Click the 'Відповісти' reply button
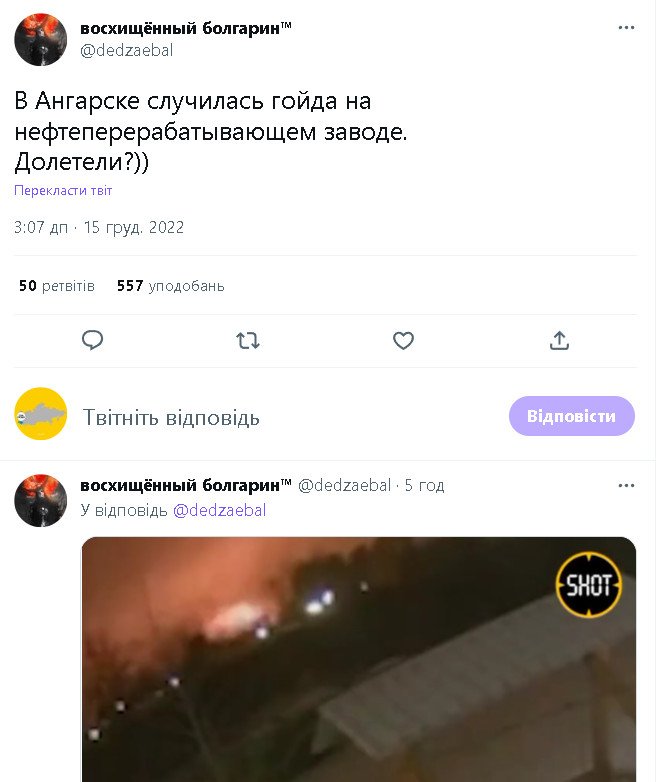 tap(572, 416)
